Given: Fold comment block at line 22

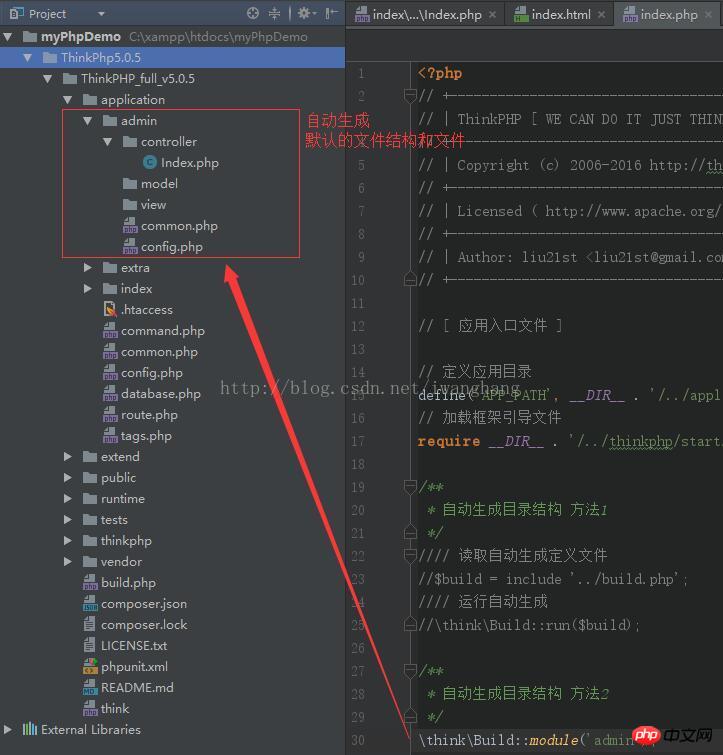Looking at the screenshot, I should [x=410, y=556].
